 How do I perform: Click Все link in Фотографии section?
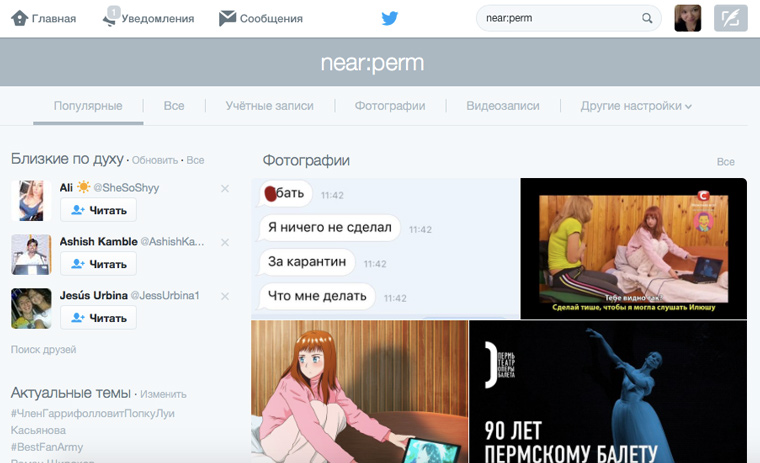pos(726,162)
